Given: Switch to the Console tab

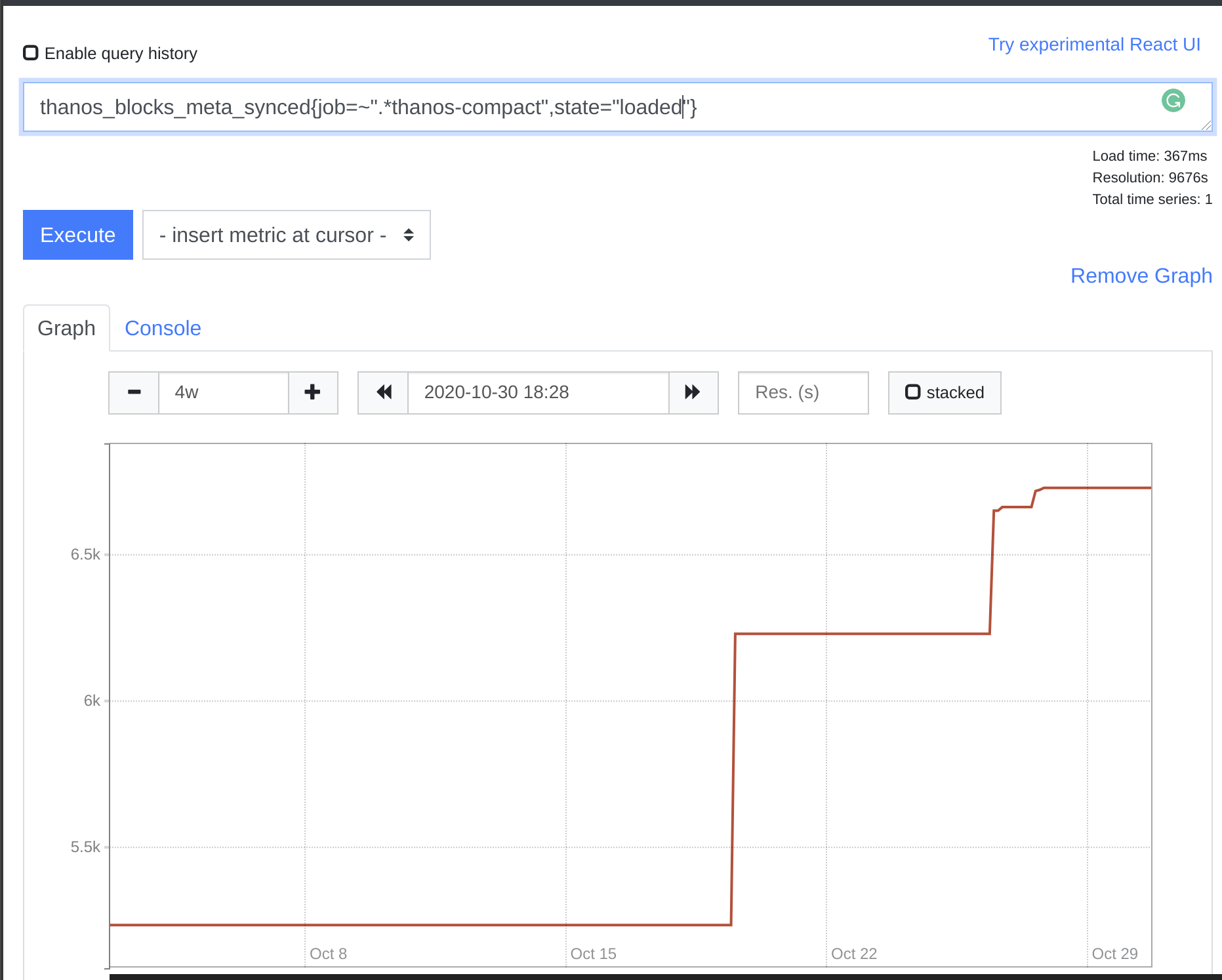Looking at the screenshot, I should 163,328.
